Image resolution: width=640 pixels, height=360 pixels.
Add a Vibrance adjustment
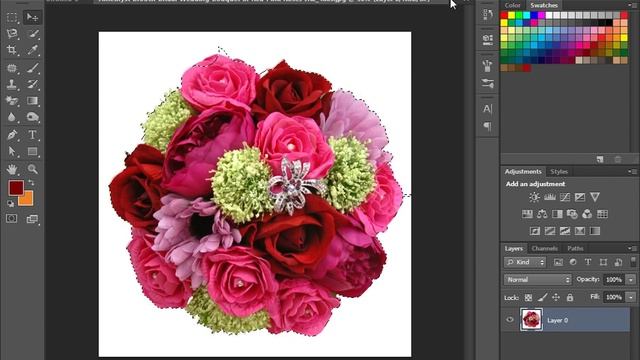[x=595, y=197]
